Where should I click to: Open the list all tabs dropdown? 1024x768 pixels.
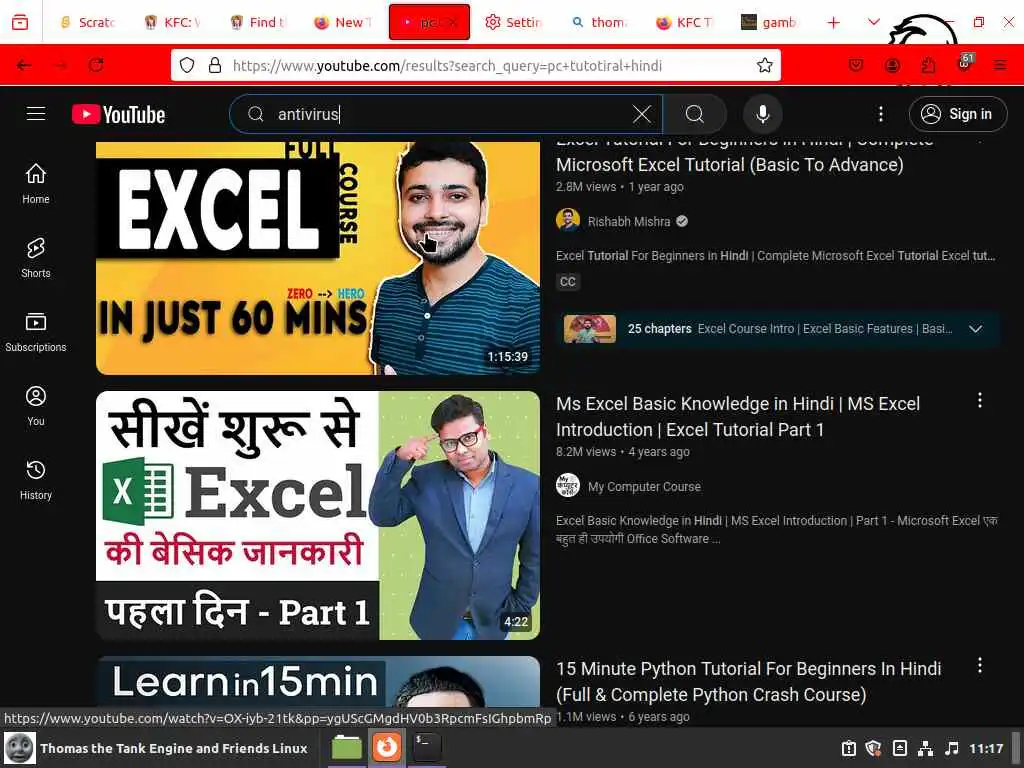click(x=874, y=22)
